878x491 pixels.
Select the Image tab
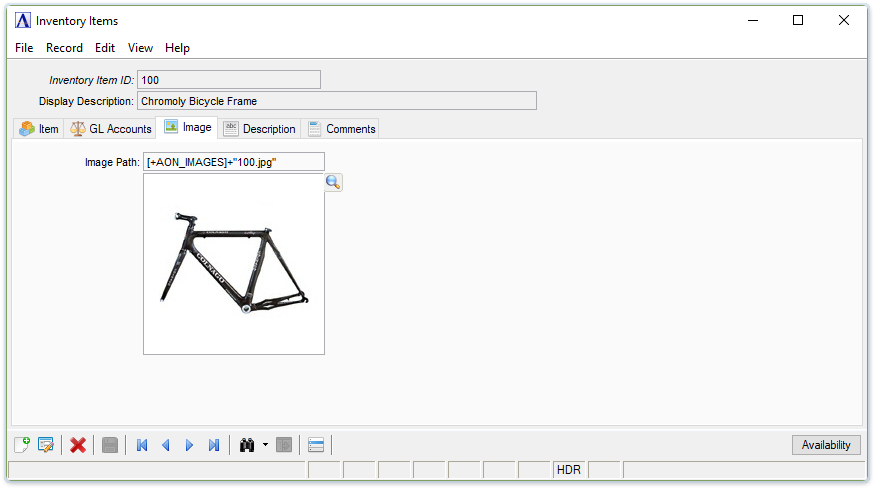coord(188,127)
